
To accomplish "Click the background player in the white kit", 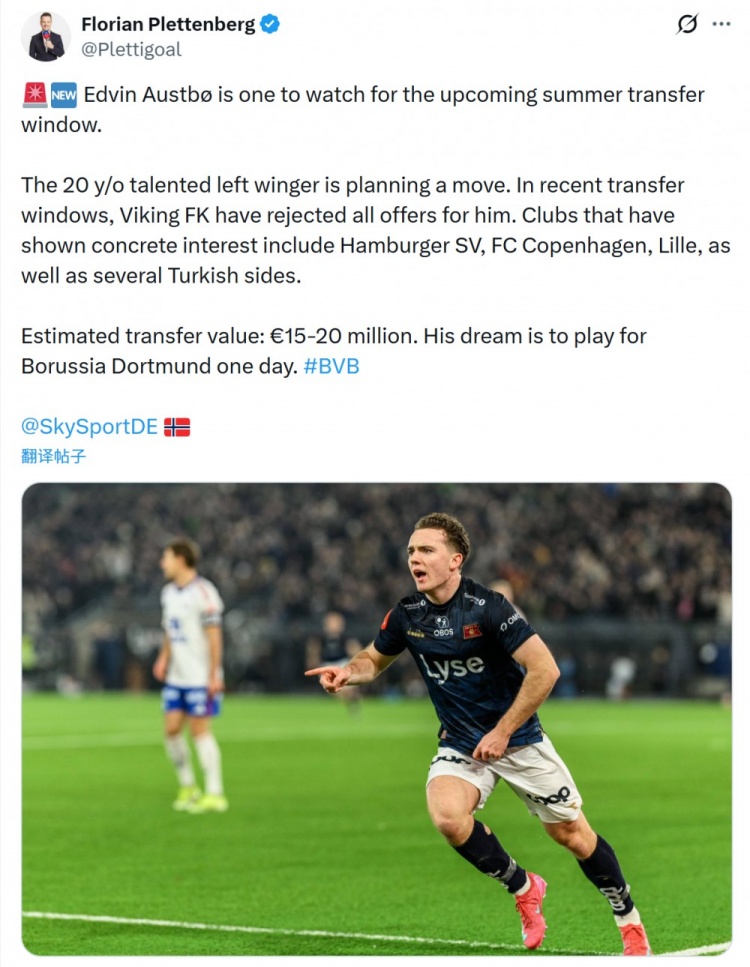I will tap(190, 670).
